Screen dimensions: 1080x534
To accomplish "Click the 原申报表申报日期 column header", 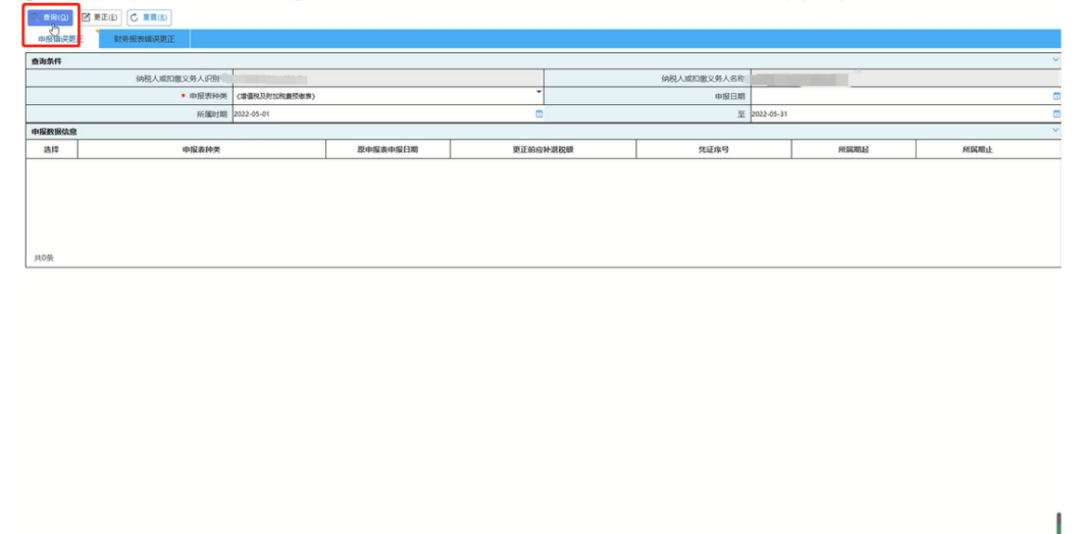I will click(x=388, y=150).
